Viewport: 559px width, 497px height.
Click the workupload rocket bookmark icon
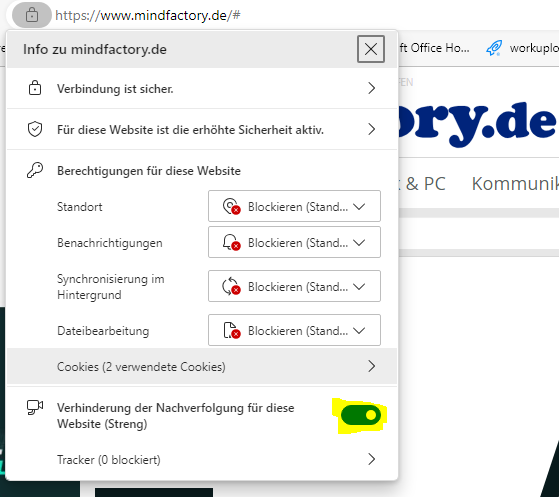pyautogui.click(x=494, y=48)
